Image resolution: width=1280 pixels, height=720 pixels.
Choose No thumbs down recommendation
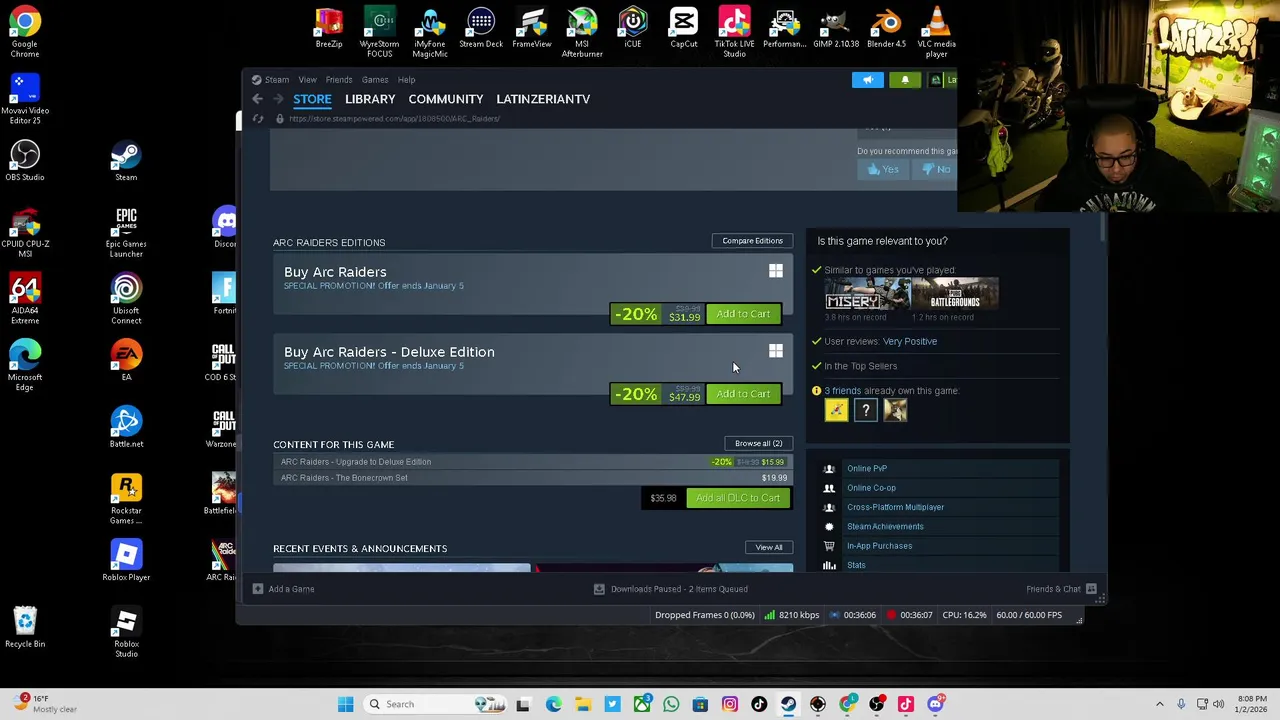coord(937,169)
